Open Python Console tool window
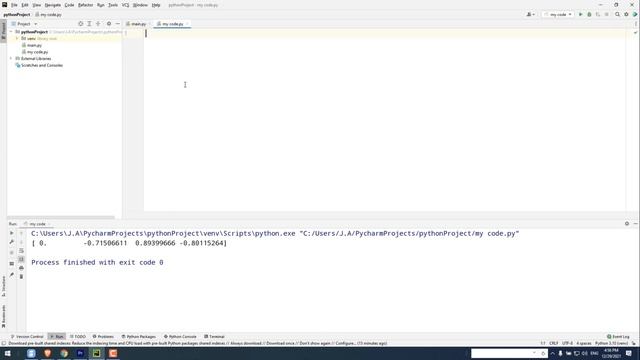Image resolution: width=640 pixels, height=360 pixels. click(180, 336)
